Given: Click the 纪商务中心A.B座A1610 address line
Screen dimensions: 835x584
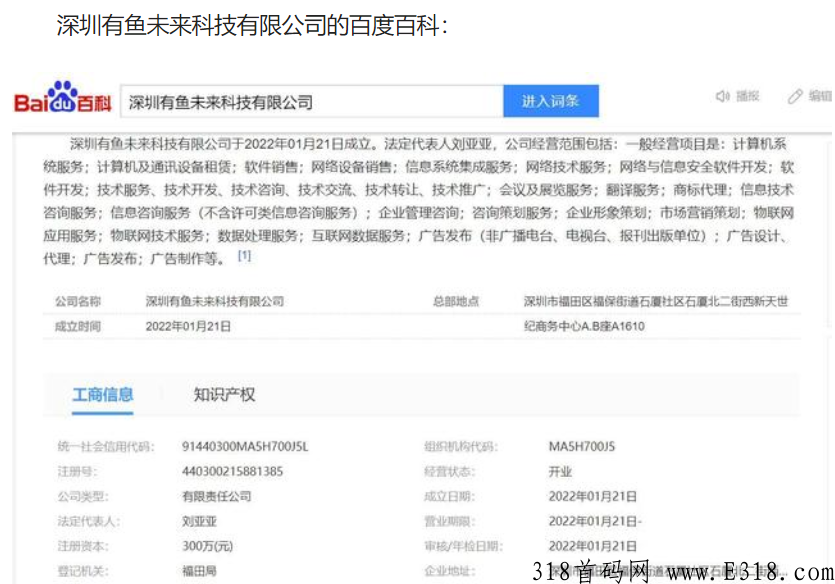Looking at the screenshot, I should click(x=584, y=326).
